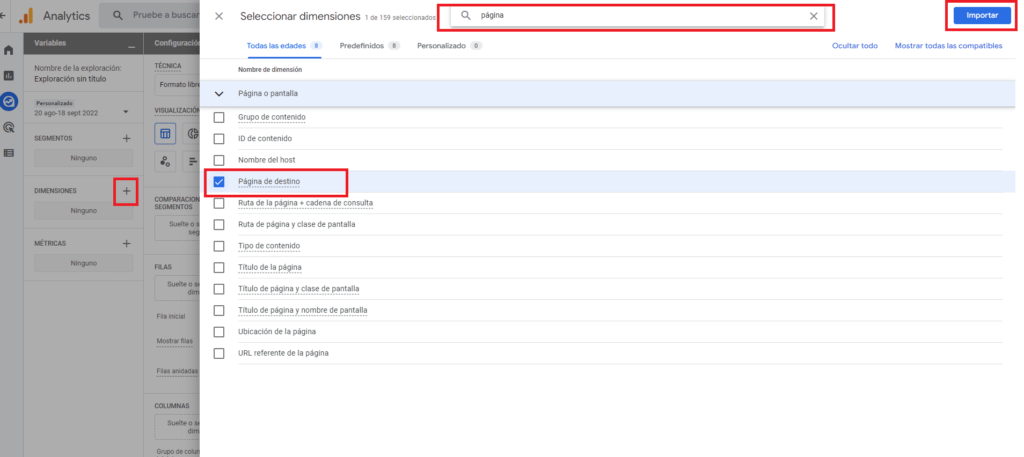
Task: Click the magnifier in dimension search box
Action: tap(466, 16)
